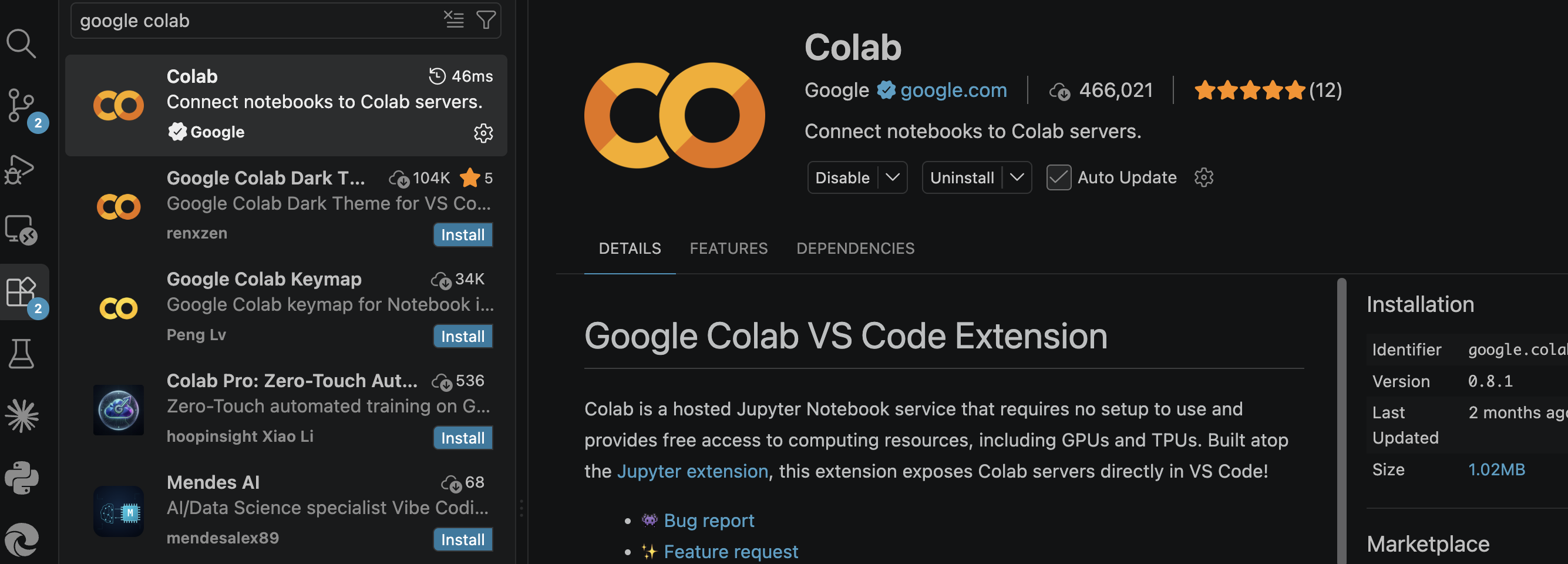Image resolution: width=1568 pixels, height=564 pixels.
Task: Install Google Colab Keymap extension
Action: click(x=463, y=336)
